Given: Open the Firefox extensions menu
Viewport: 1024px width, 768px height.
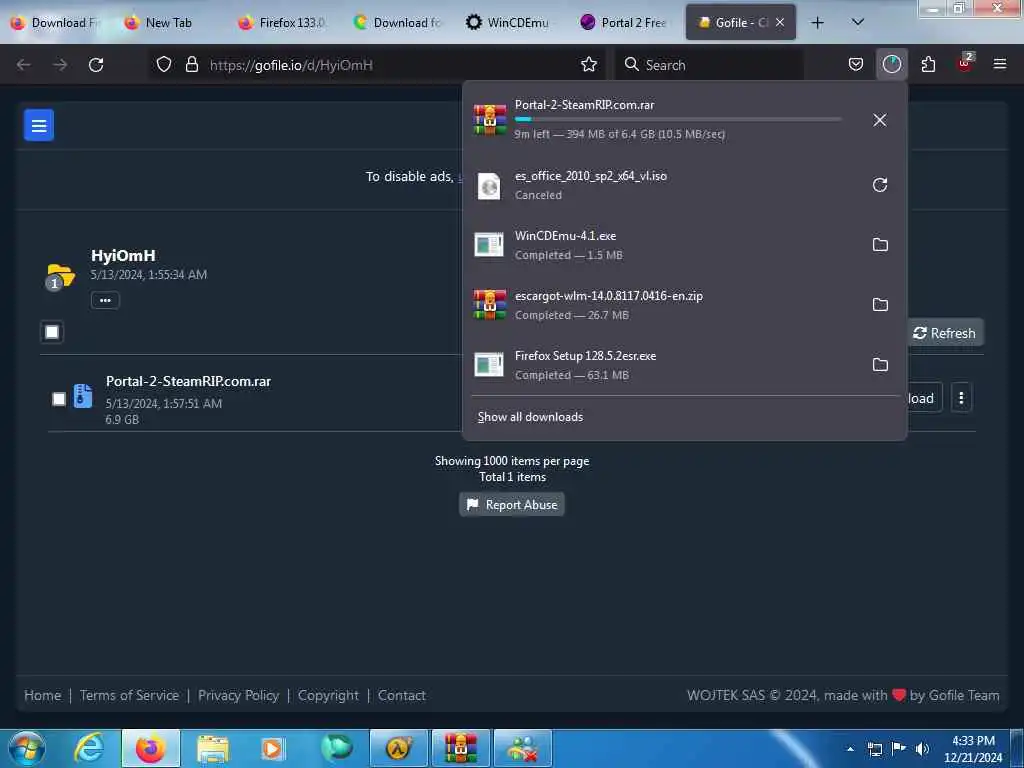Looking at the screenshot, I should 928,64.
